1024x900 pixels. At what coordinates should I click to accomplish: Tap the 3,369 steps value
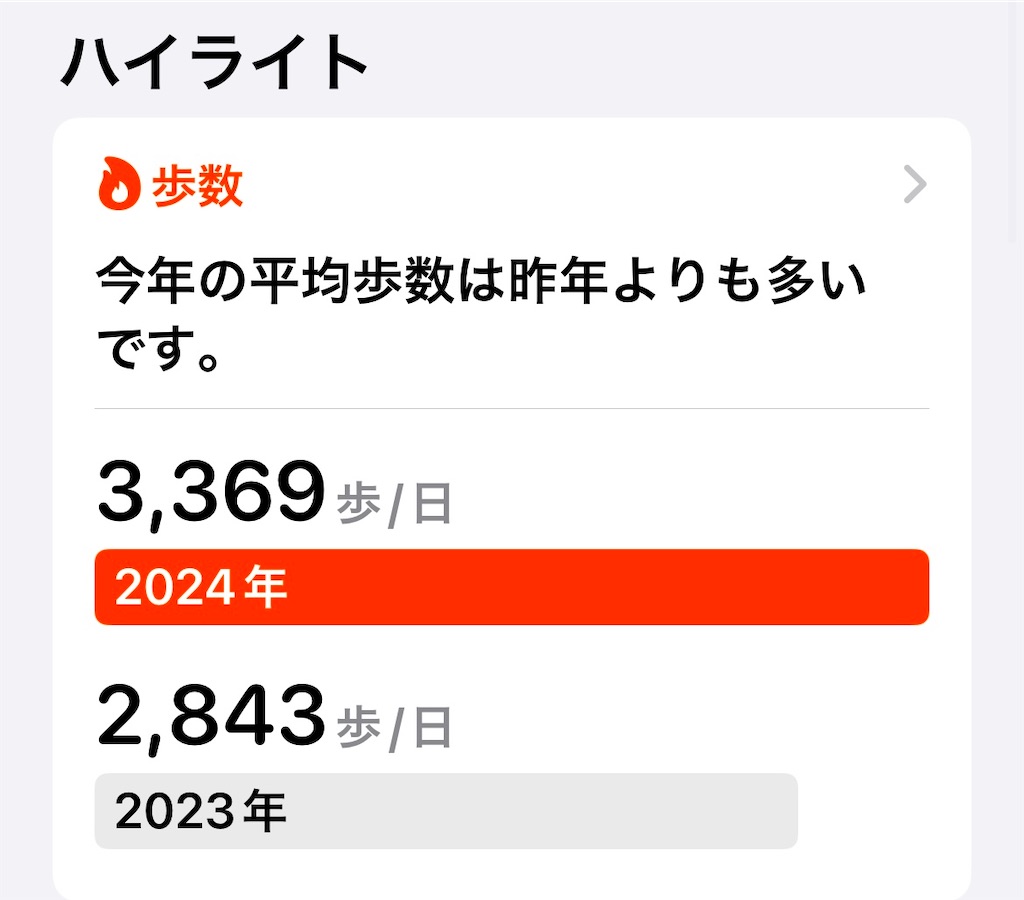(x=210, y=490)
